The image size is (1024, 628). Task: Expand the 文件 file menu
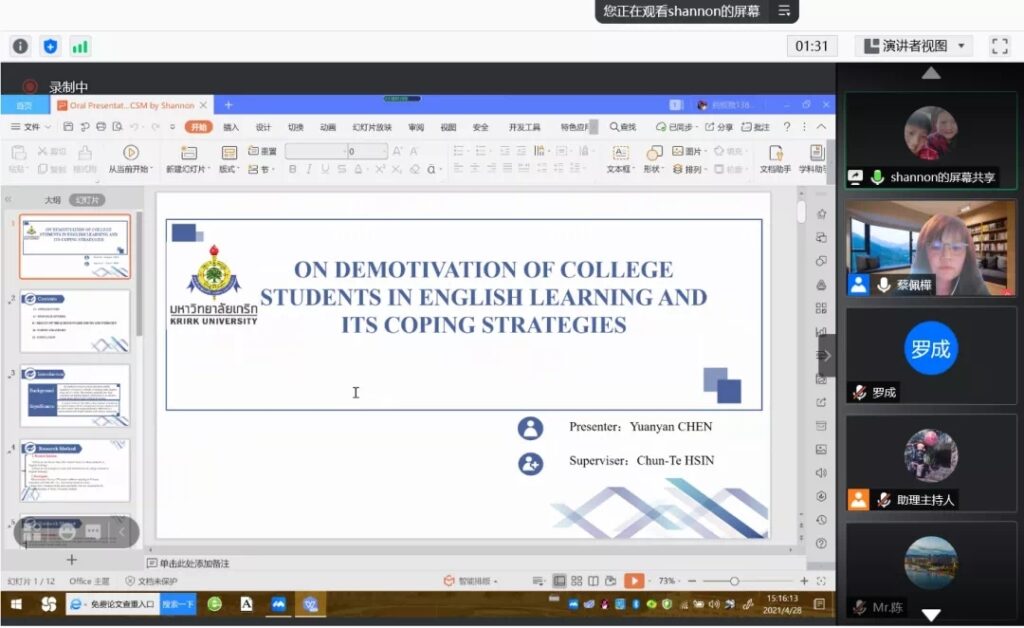click(x=31, y=127)
